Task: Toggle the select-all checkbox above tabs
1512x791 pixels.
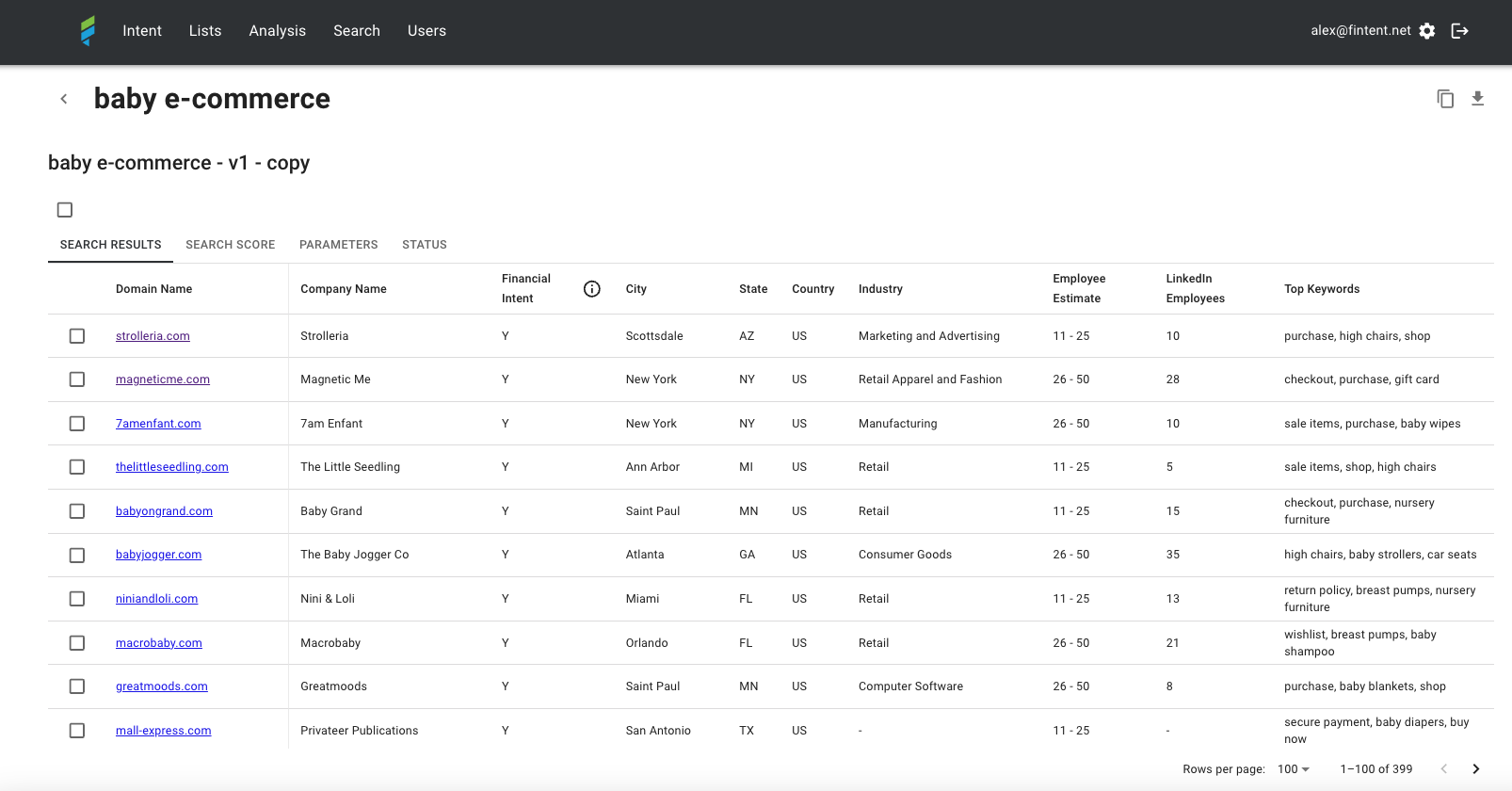Action: tap(65, 210)
